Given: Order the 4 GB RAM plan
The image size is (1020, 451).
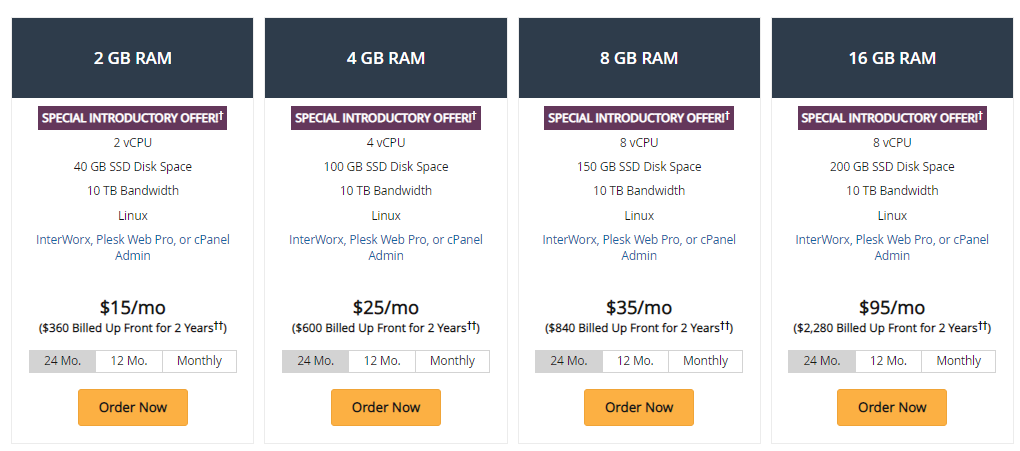Looking at the screenshot, I should point(386,407).
